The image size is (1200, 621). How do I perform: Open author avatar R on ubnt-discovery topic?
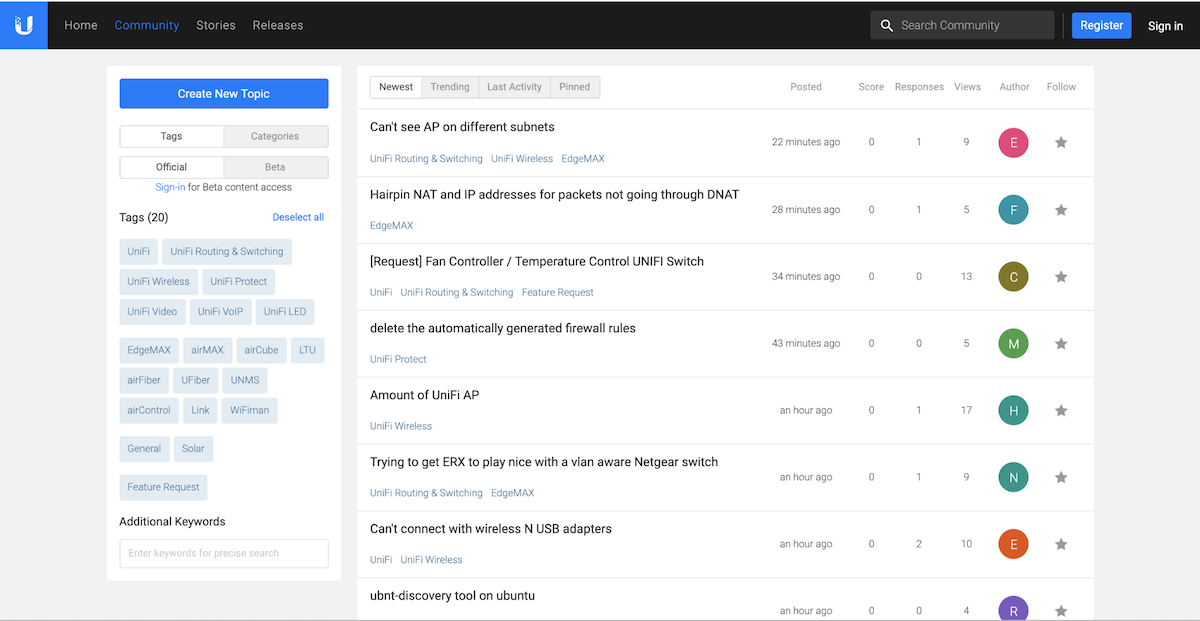(1013, 608)
